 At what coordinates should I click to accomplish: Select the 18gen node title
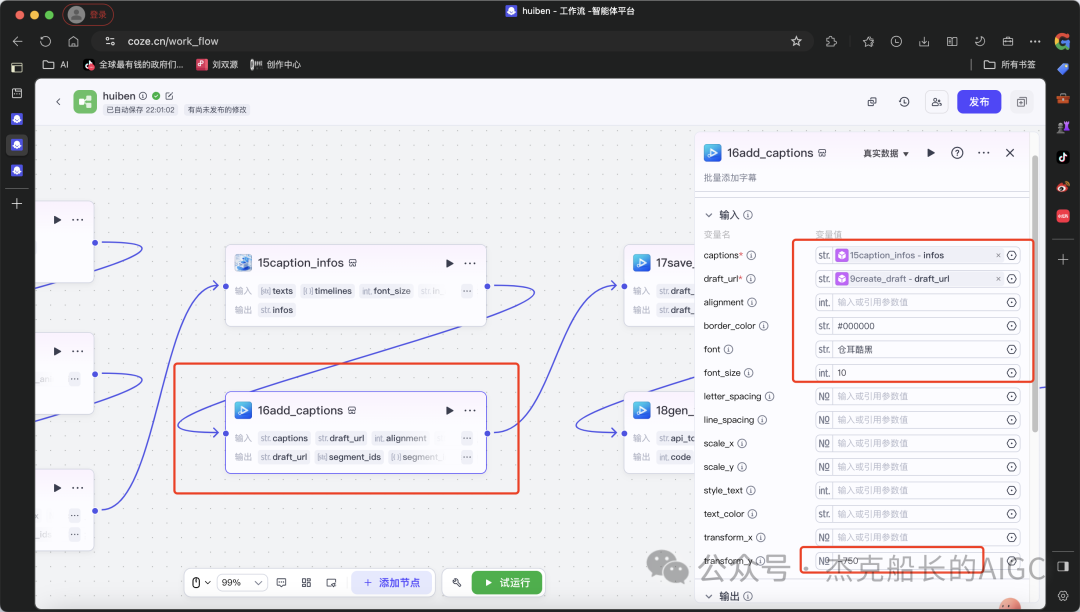tap(672, 410)
